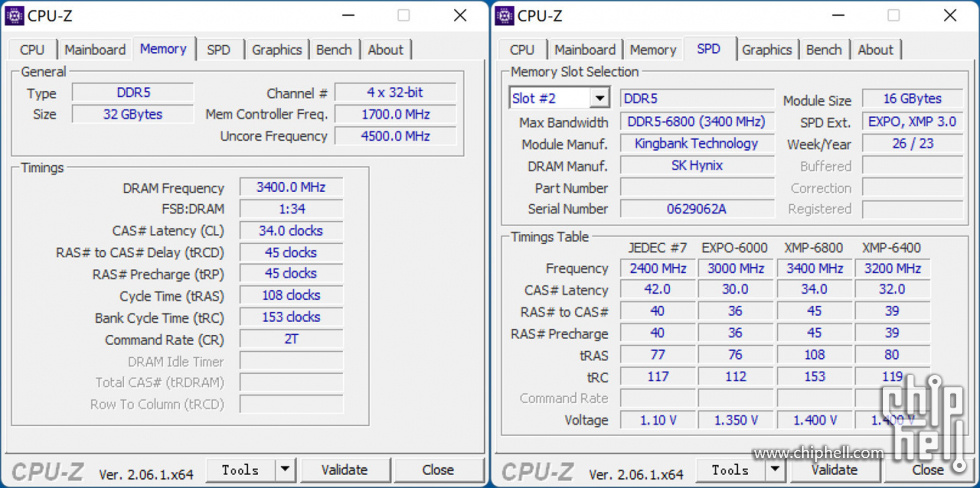Image resolution: width=980 pixels, height=488 pixels.
Task: Expand the Tools dropdown arrow in the left window
Action: click(x=285, y=470)
